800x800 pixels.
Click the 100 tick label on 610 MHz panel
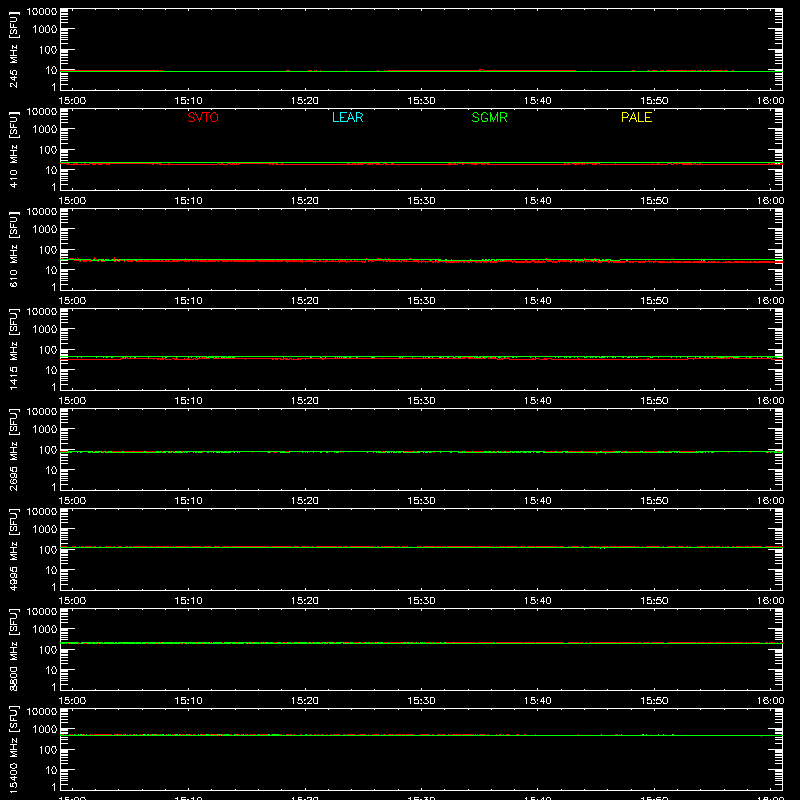[x=48, y=250]
